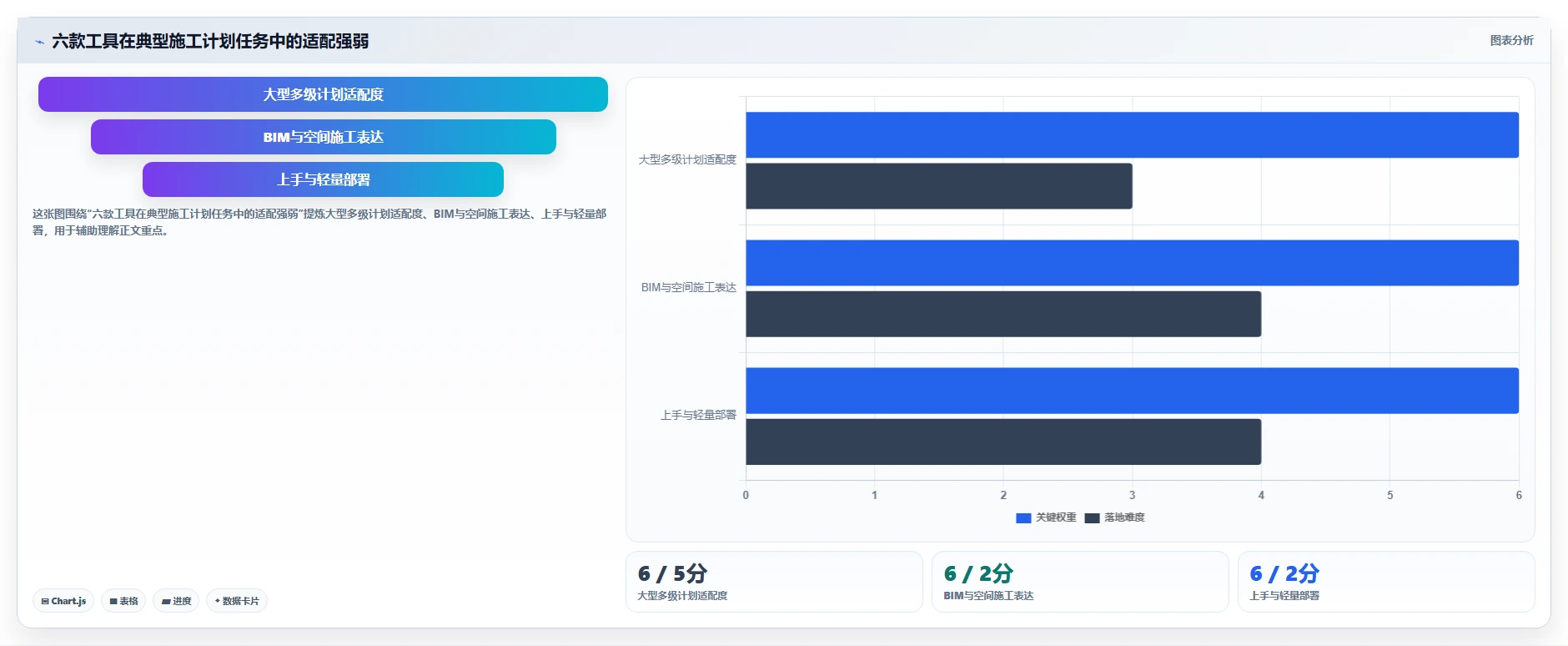This screenshot has height=646, width=1568.
Task: Click the 表格 chip
Action: coord(123,601)
